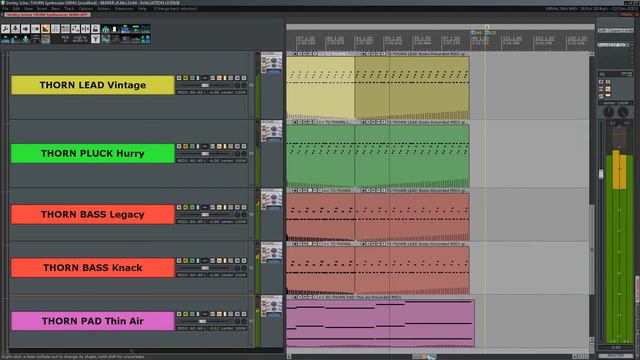Select the red MIDI item on THORN BASS Knack track
Screen dimensions: 640x360
click(x=378, y=270)
